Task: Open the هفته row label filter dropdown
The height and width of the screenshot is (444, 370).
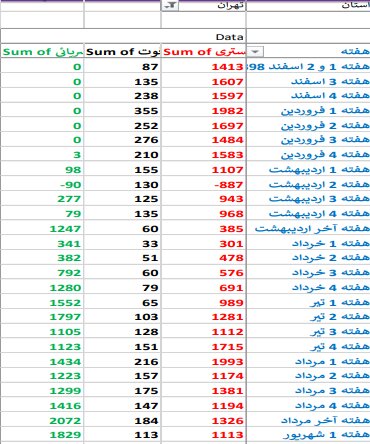Action: point(255,52)
